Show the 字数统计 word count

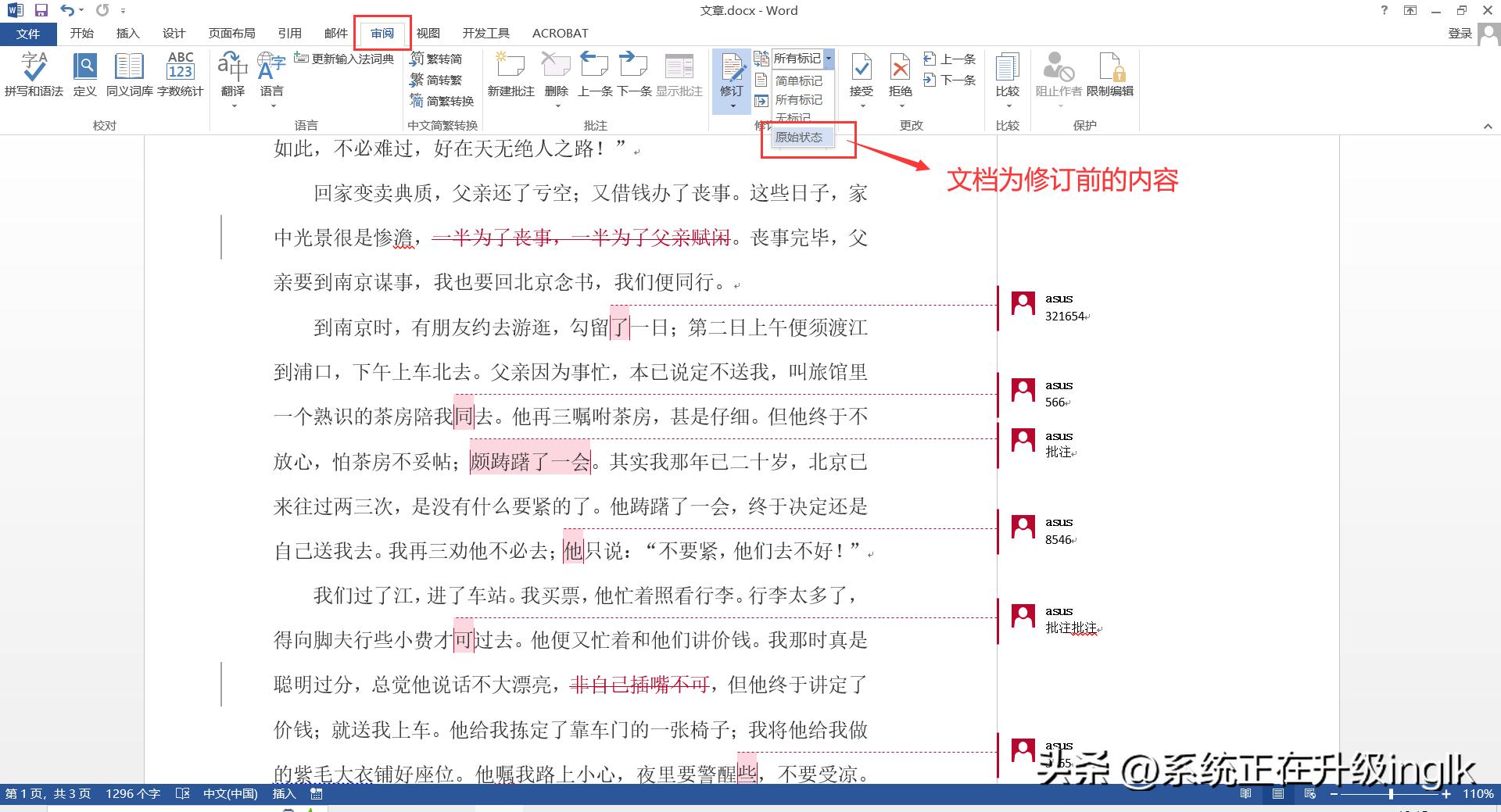180,75
